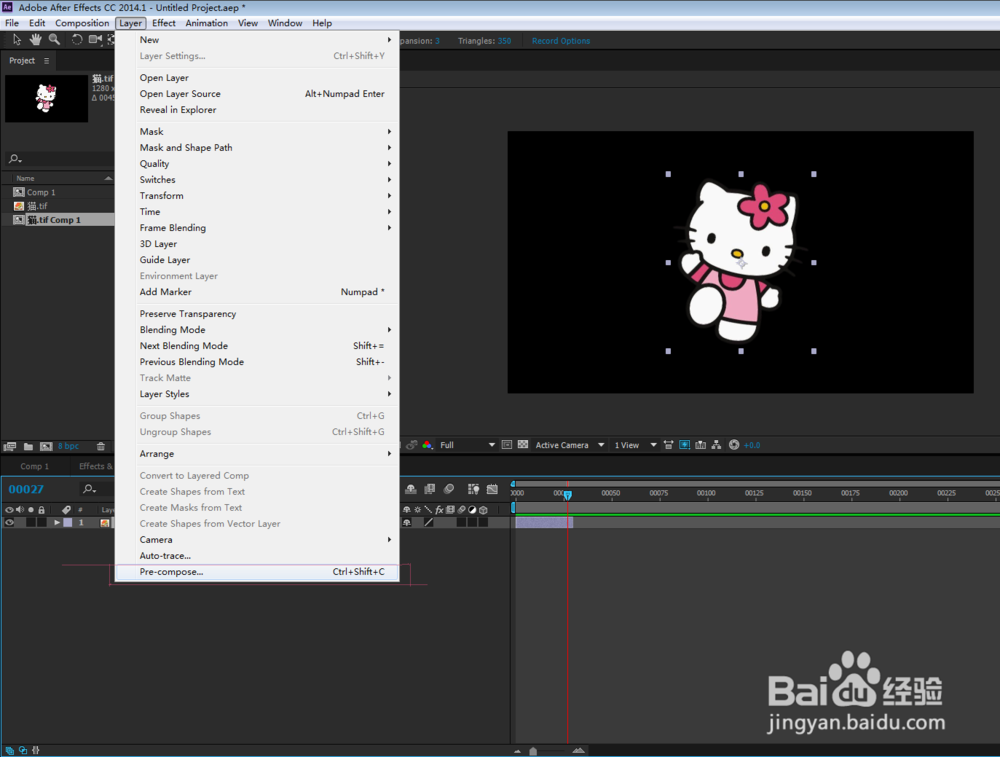Viewport: 1000px width, 757px height.
Task: Click the Interpret Footage icon in Project panel
Action: pos(10,446)
